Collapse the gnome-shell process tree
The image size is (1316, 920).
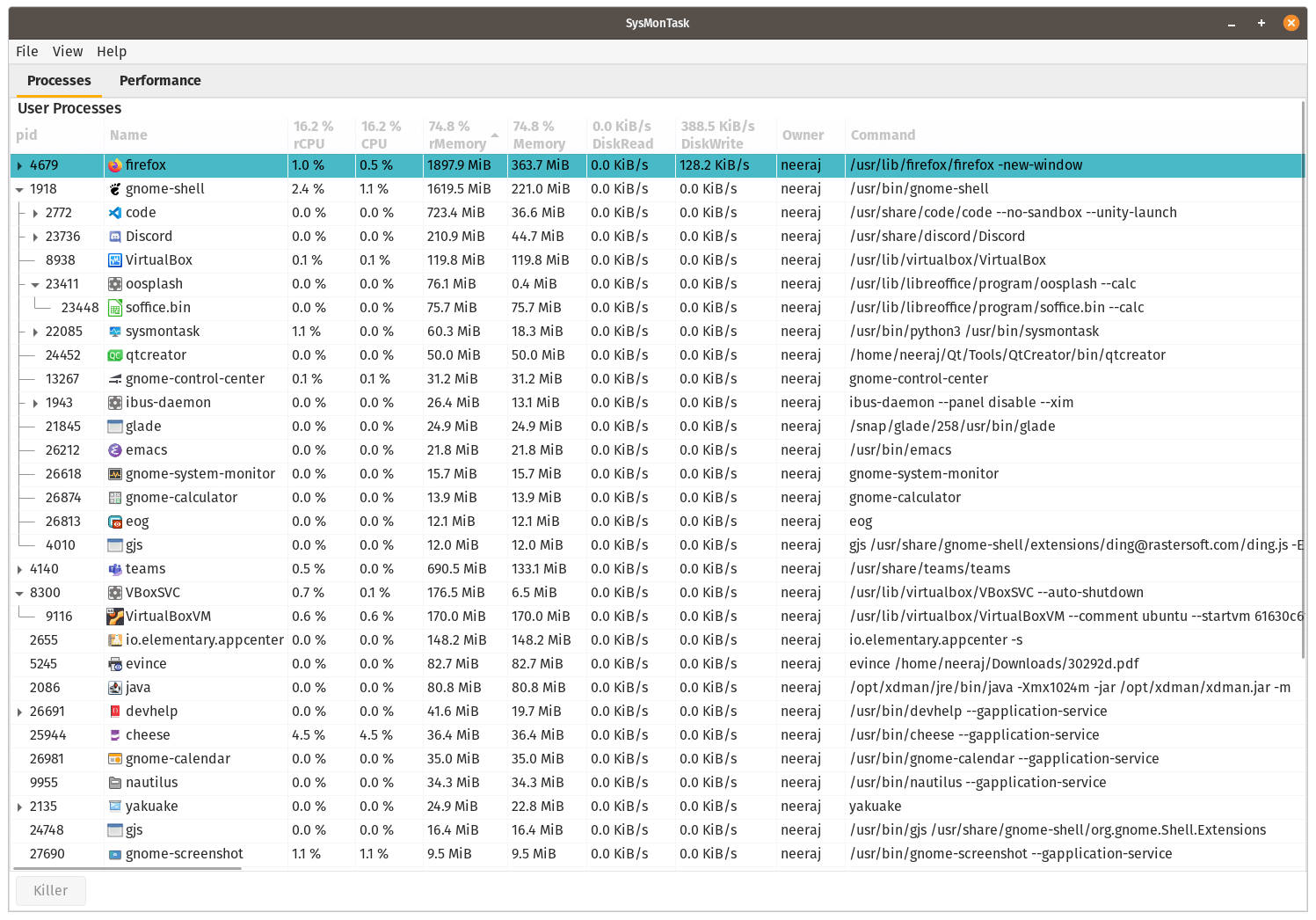pos(18,188)
